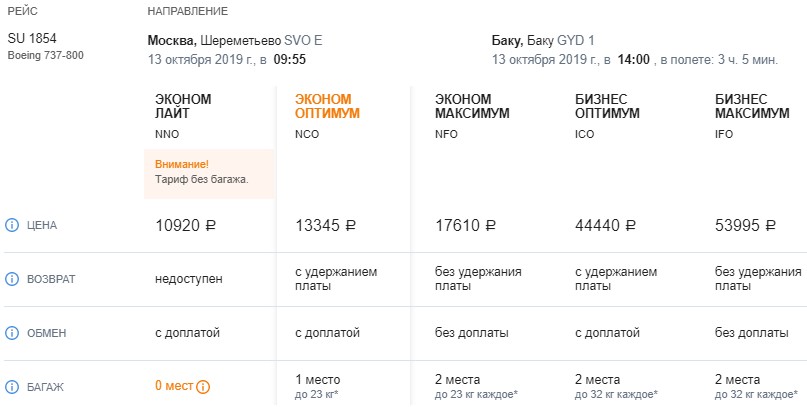807x407 pixels.
Task: Click the baggage-free fare warning notice
Action: point(209,172)
